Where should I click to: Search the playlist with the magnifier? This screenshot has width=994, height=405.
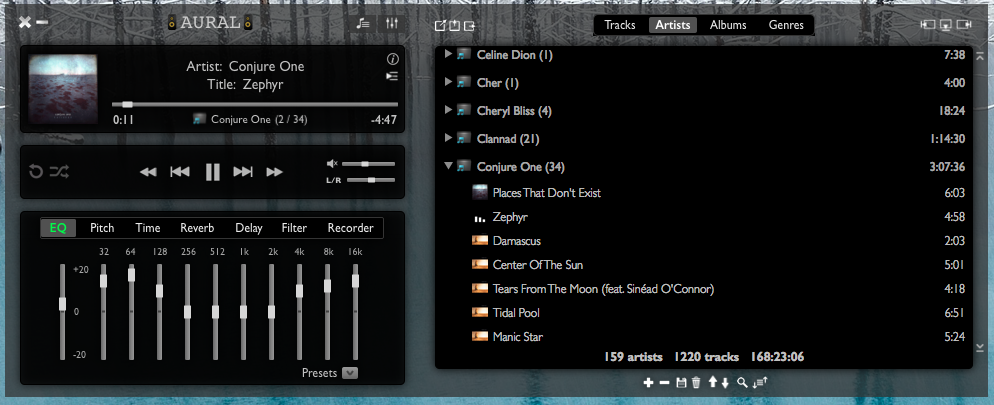[742, 382]
